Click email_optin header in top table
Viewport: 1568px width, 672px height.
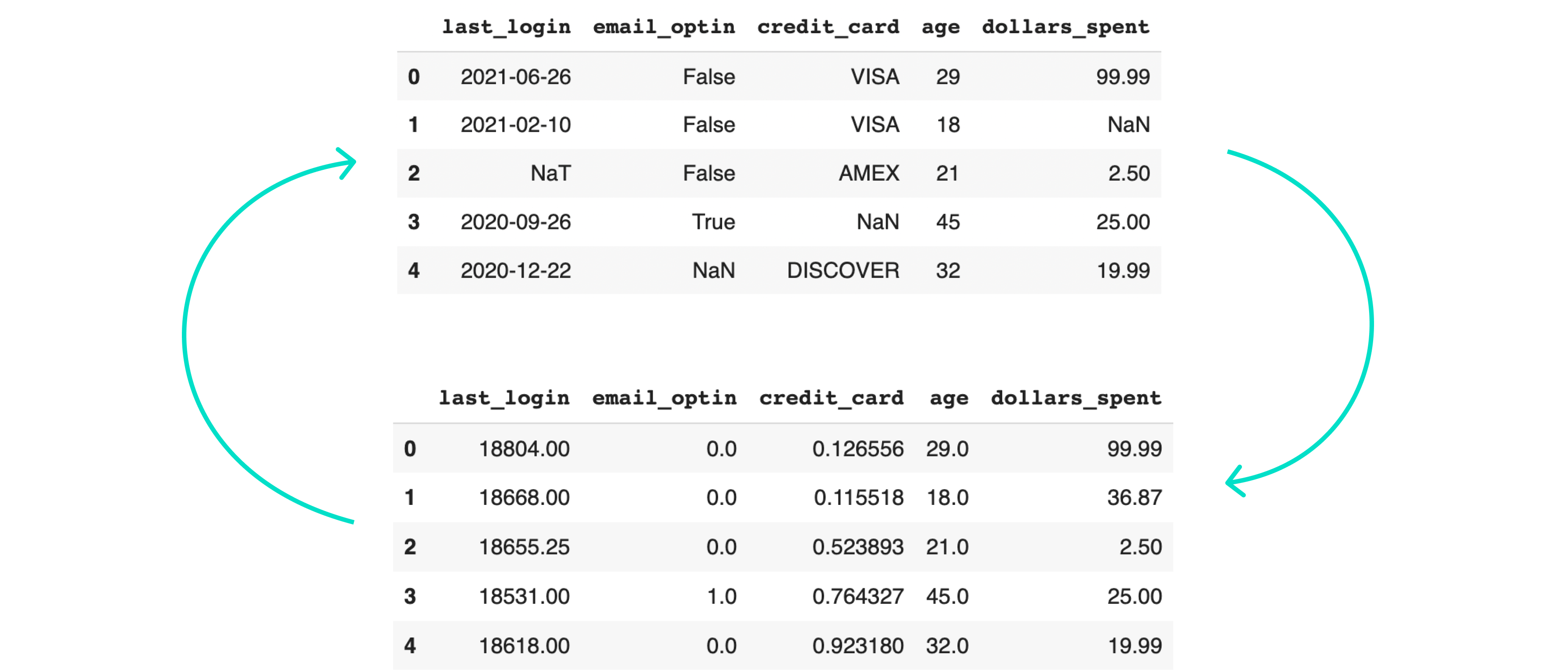tap(663, 27)
